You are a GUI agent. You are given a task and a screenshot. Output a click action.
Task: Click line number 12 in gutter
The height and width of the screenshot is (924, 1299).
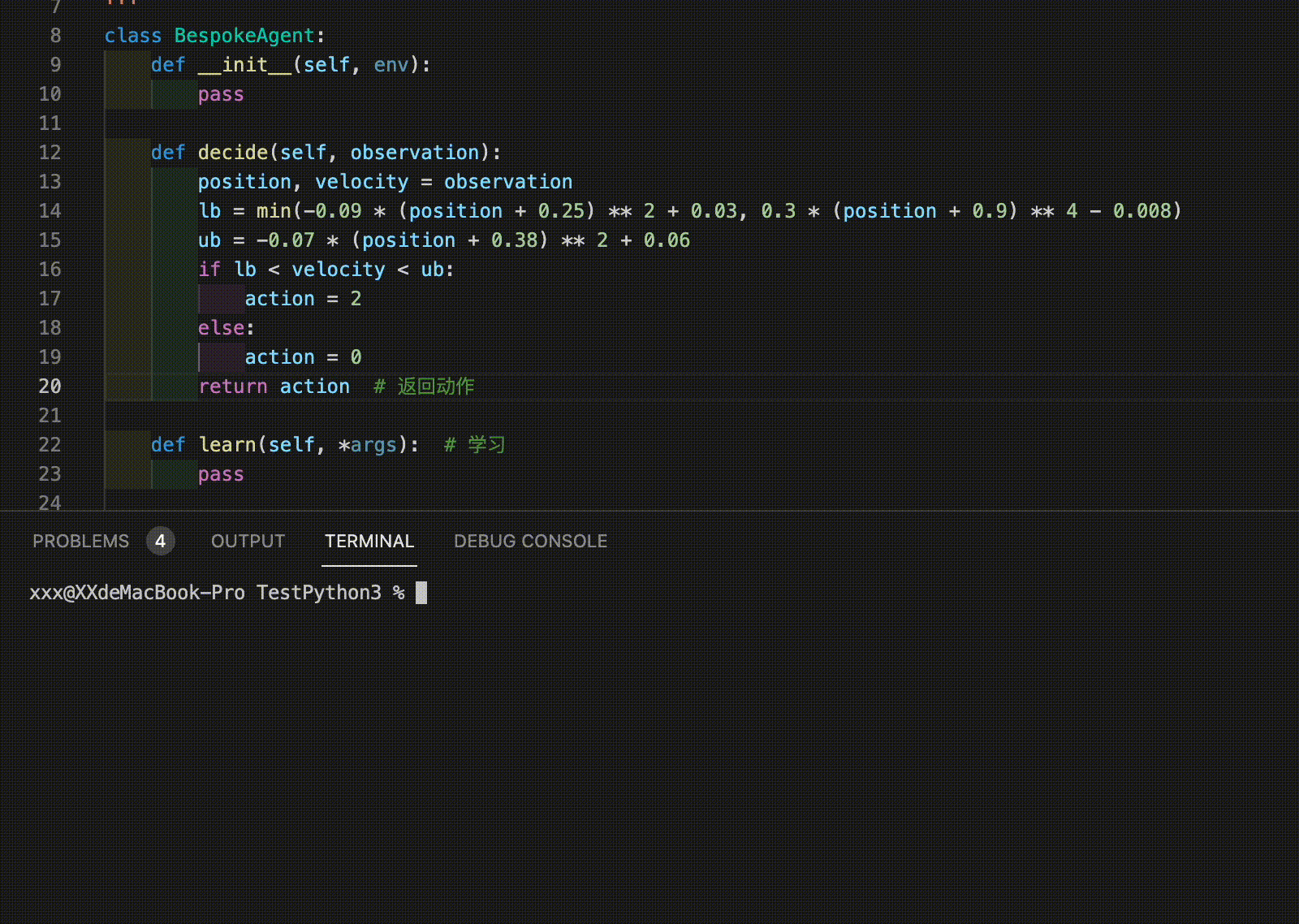coord(50,153)
